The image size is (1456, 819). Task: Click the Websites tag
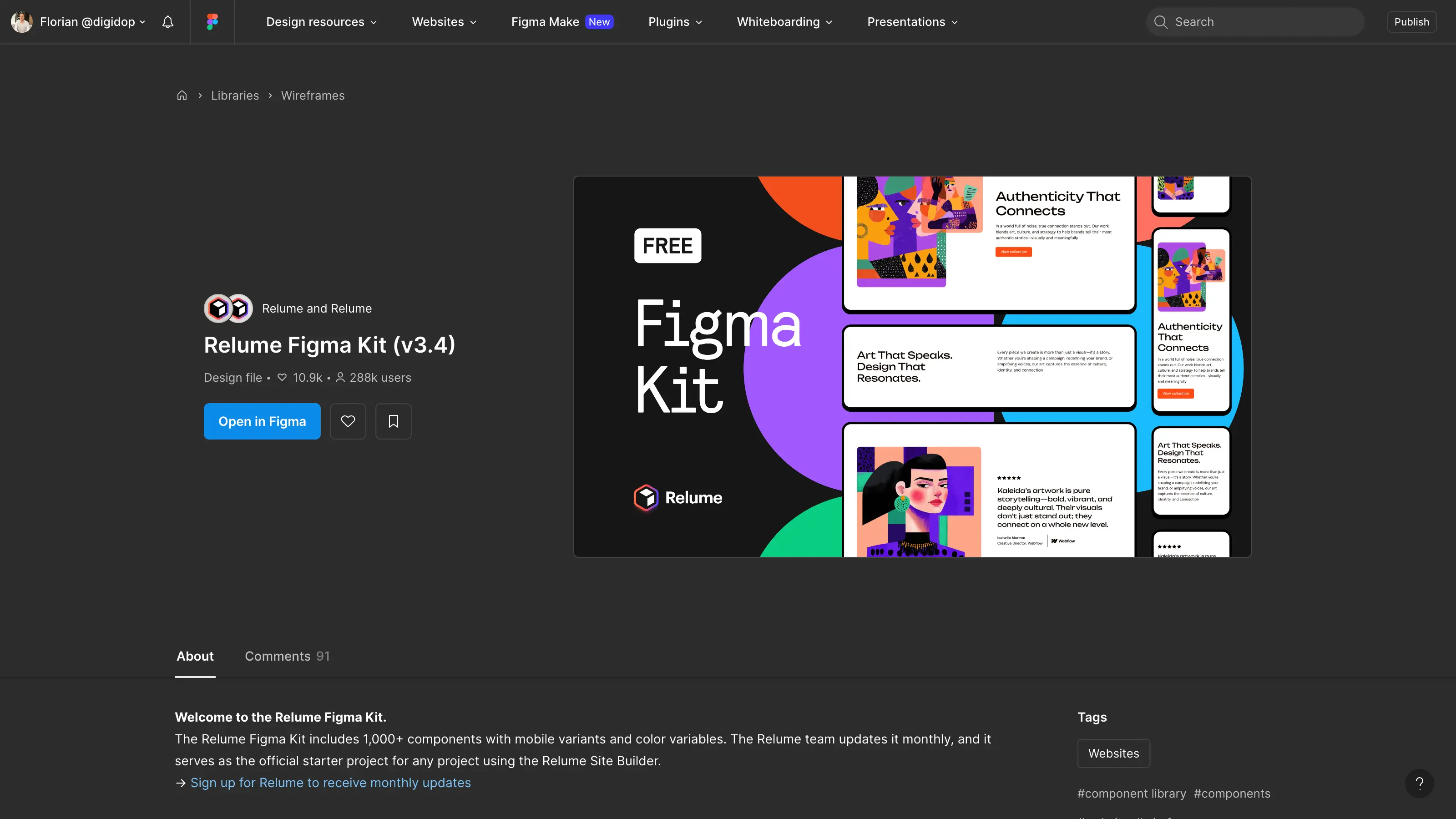point(1113,753)
